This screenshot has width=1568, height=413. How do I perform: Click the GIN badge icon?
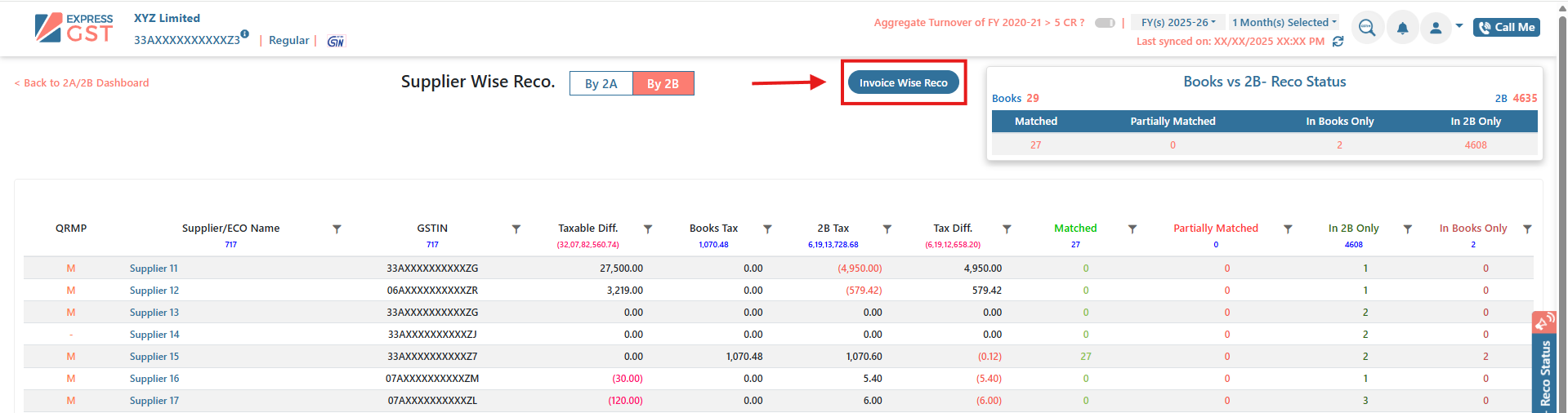click(x=335, y=41)
